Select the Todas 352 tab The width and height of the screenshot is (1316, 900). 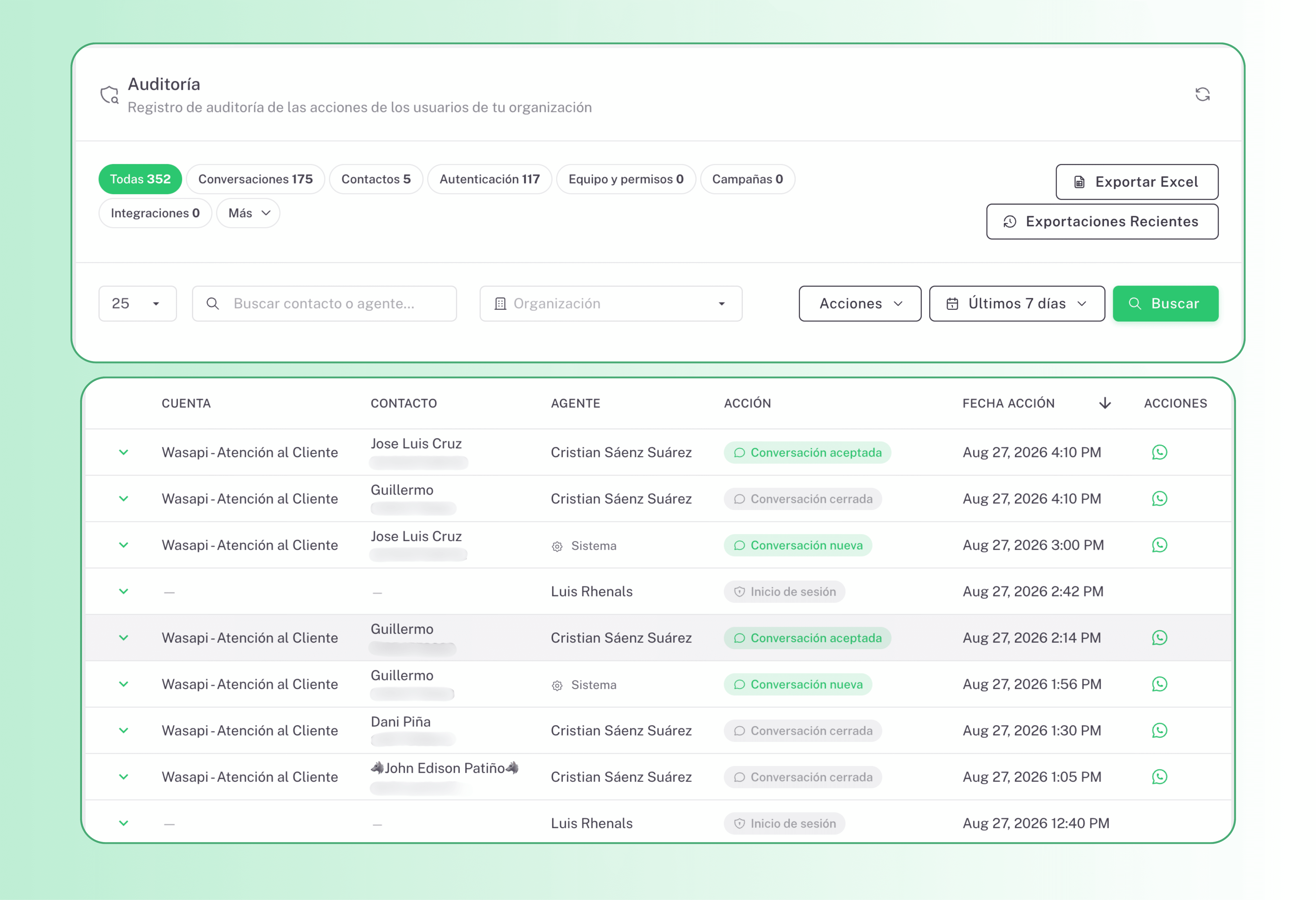[140, 179]
